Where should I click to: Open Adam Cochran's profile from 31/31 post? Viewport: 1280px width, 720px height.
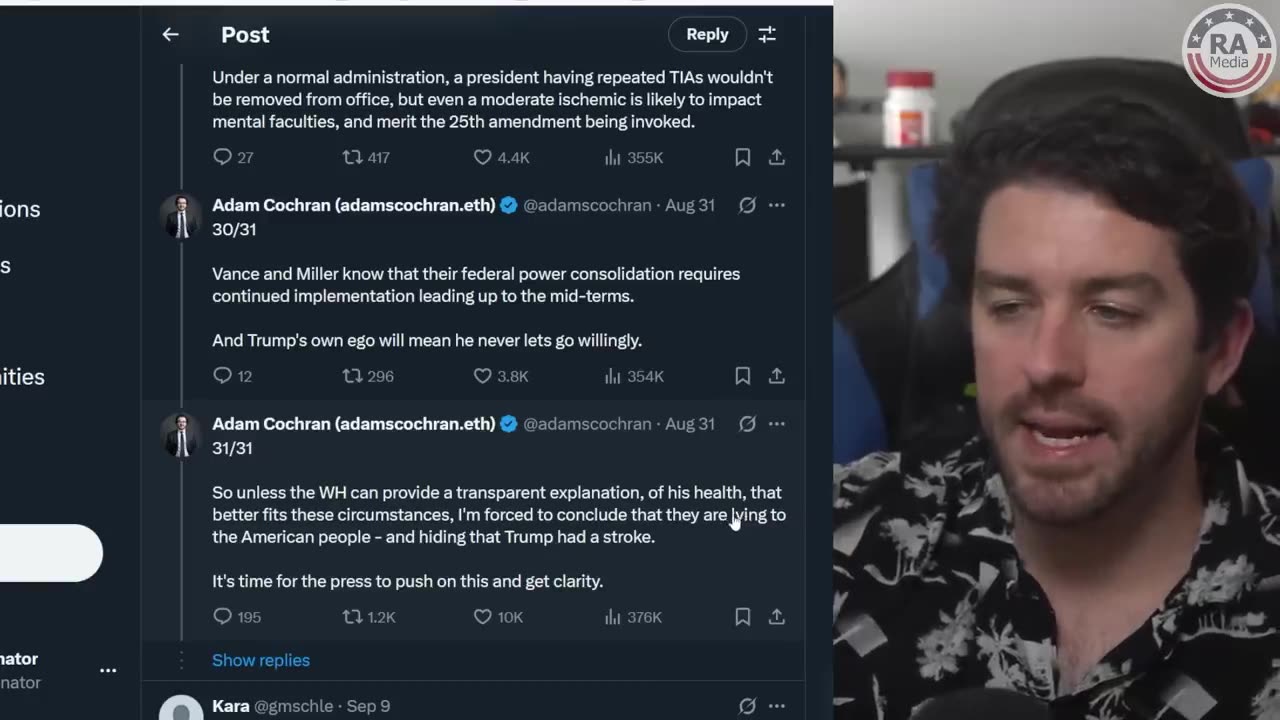click(353, 424)
